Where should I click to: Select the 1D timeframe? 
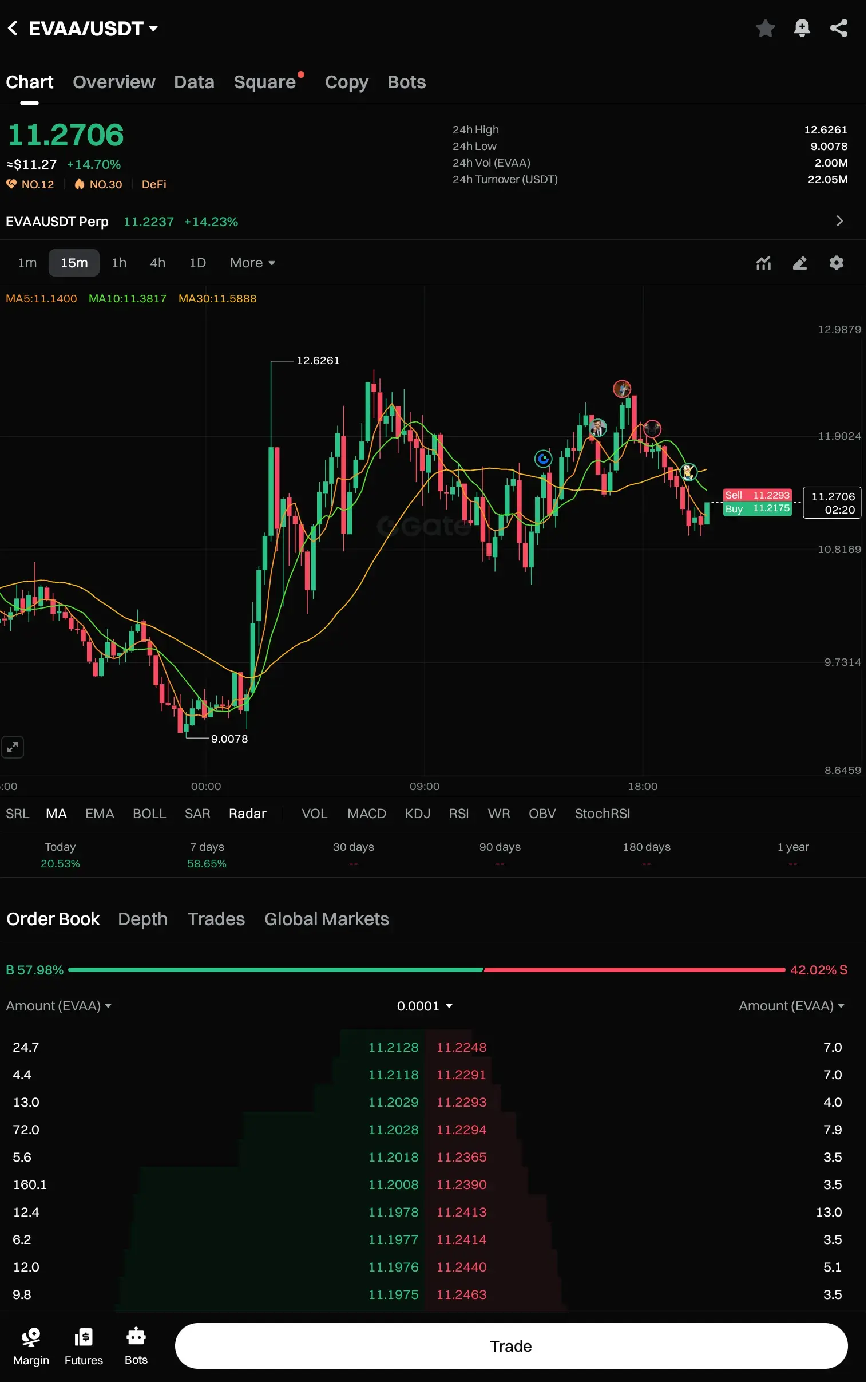tap(197, 263)
